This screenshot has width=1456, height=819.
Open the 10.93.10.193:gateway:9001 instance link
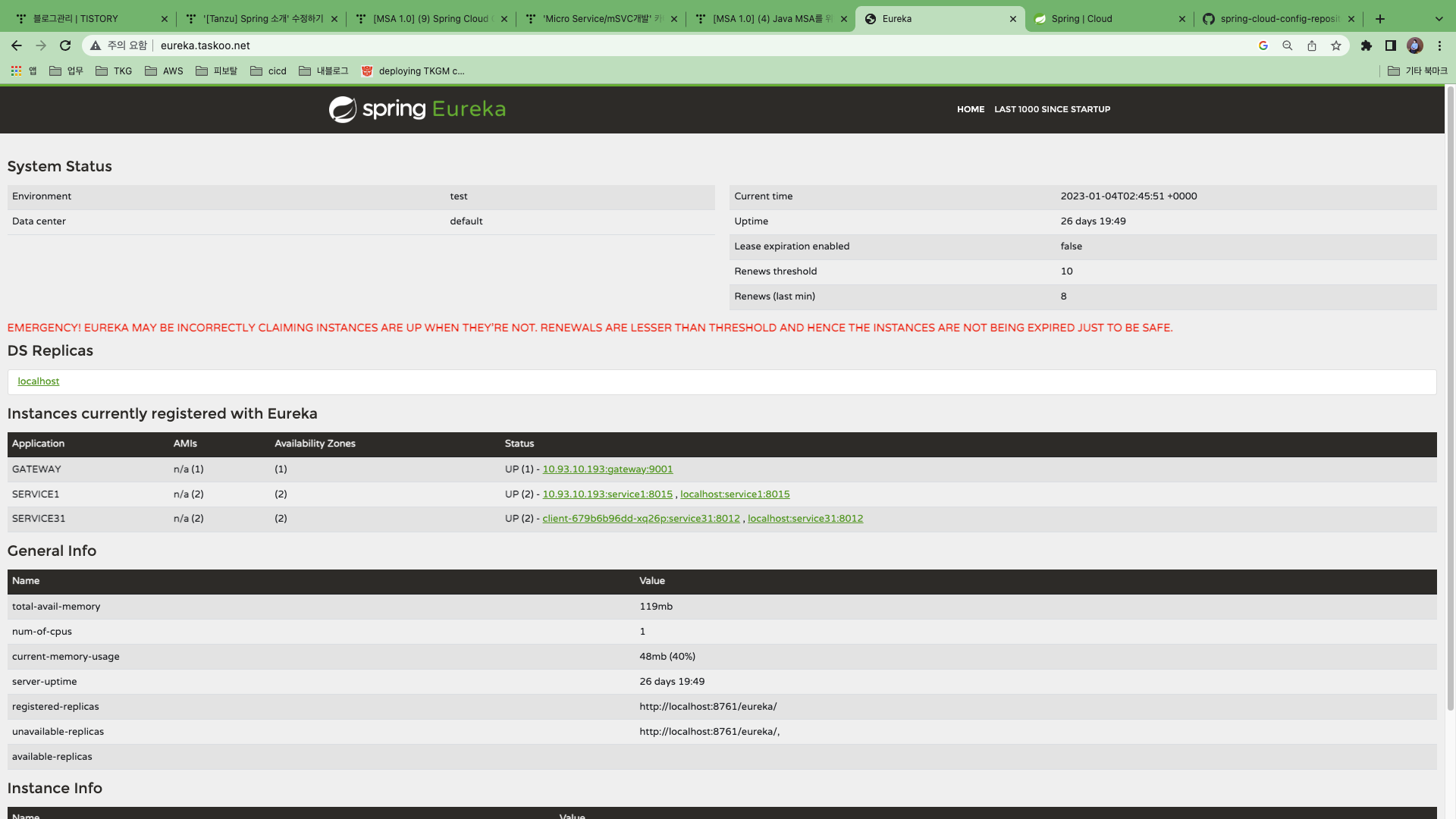607,469
